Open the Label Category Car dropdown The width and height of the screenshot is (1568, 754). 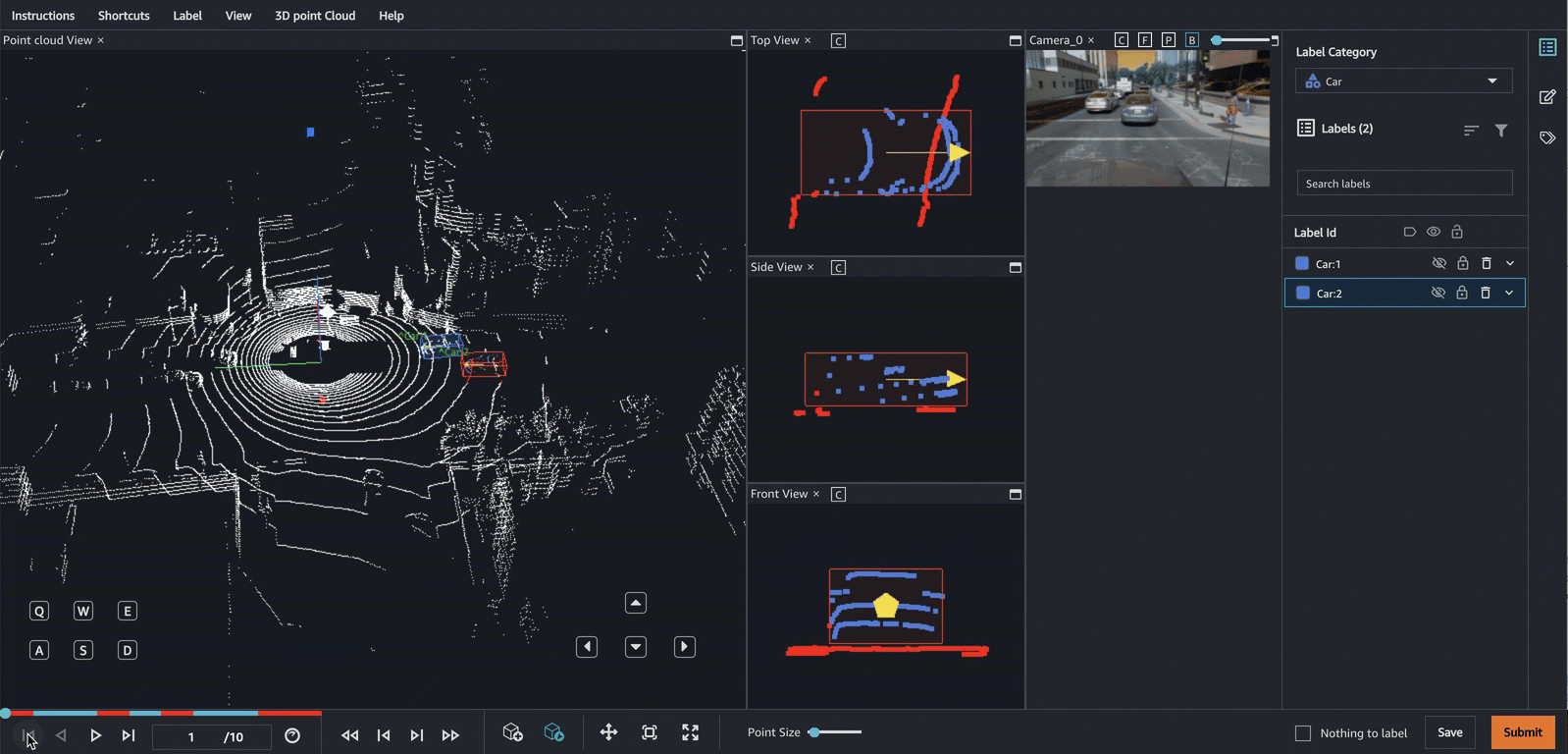tap(1403, 81)
